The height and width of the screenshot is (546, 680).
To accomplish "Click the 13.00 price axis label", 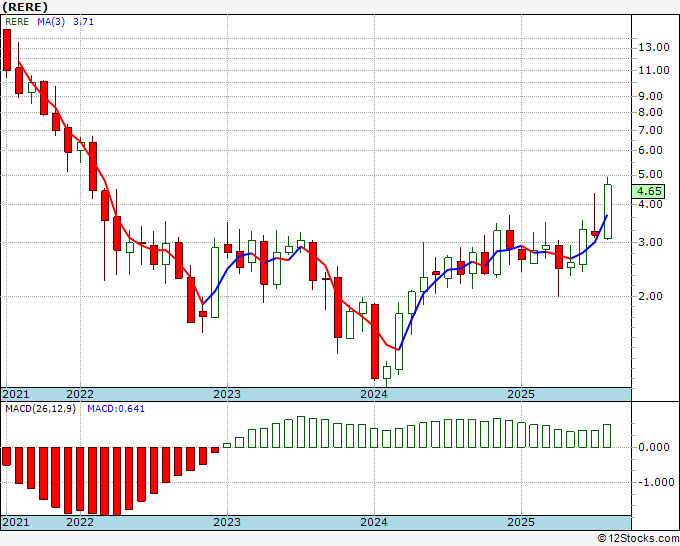I will (654, 47).
